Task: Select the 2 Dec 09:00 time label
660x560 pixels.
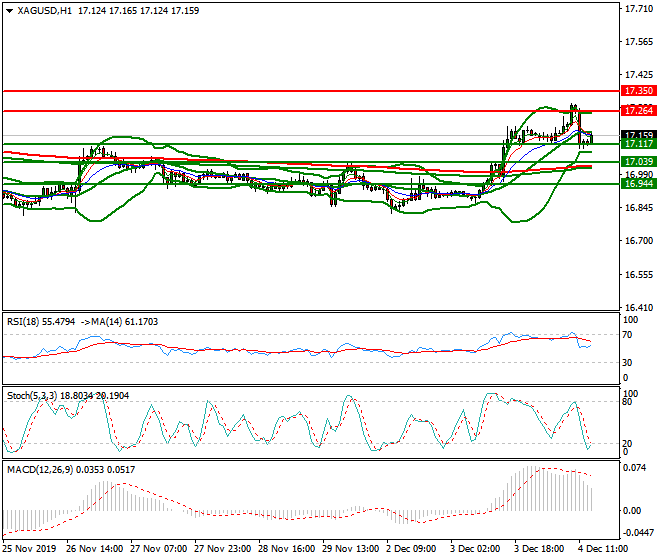Action: (x=411, y=549)
